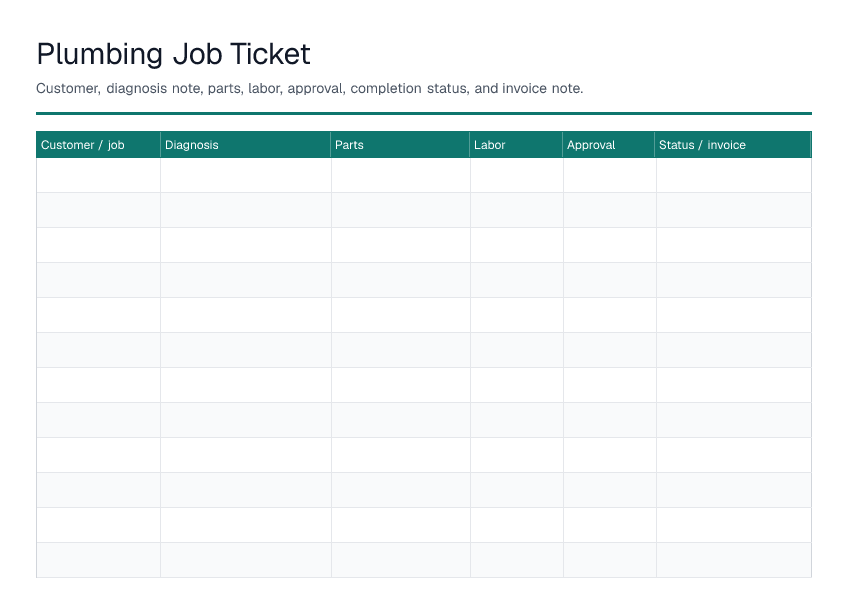Select the subtitle text starting with 'Customer, diagnosis note'

[x=309, y=88]
